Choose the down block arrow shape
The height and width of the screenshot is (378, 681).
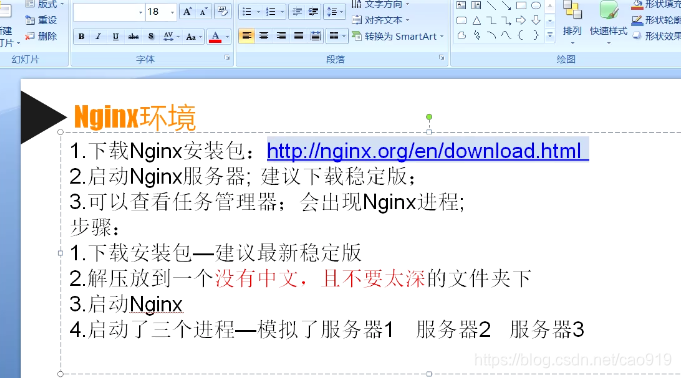click(536, 20)
